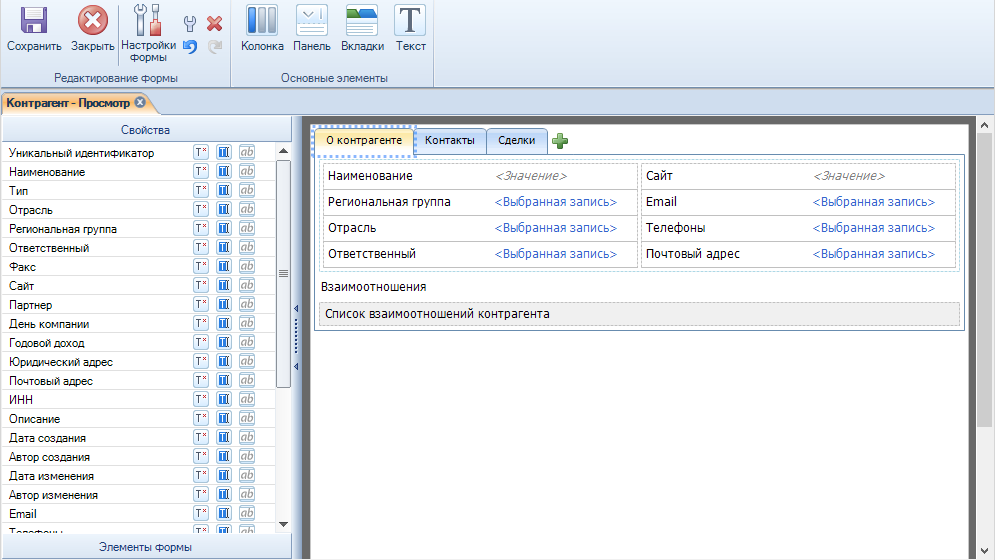
Task: Click column icon for Годовой доход
Action: pyautogui.click(x=224, y=343)
